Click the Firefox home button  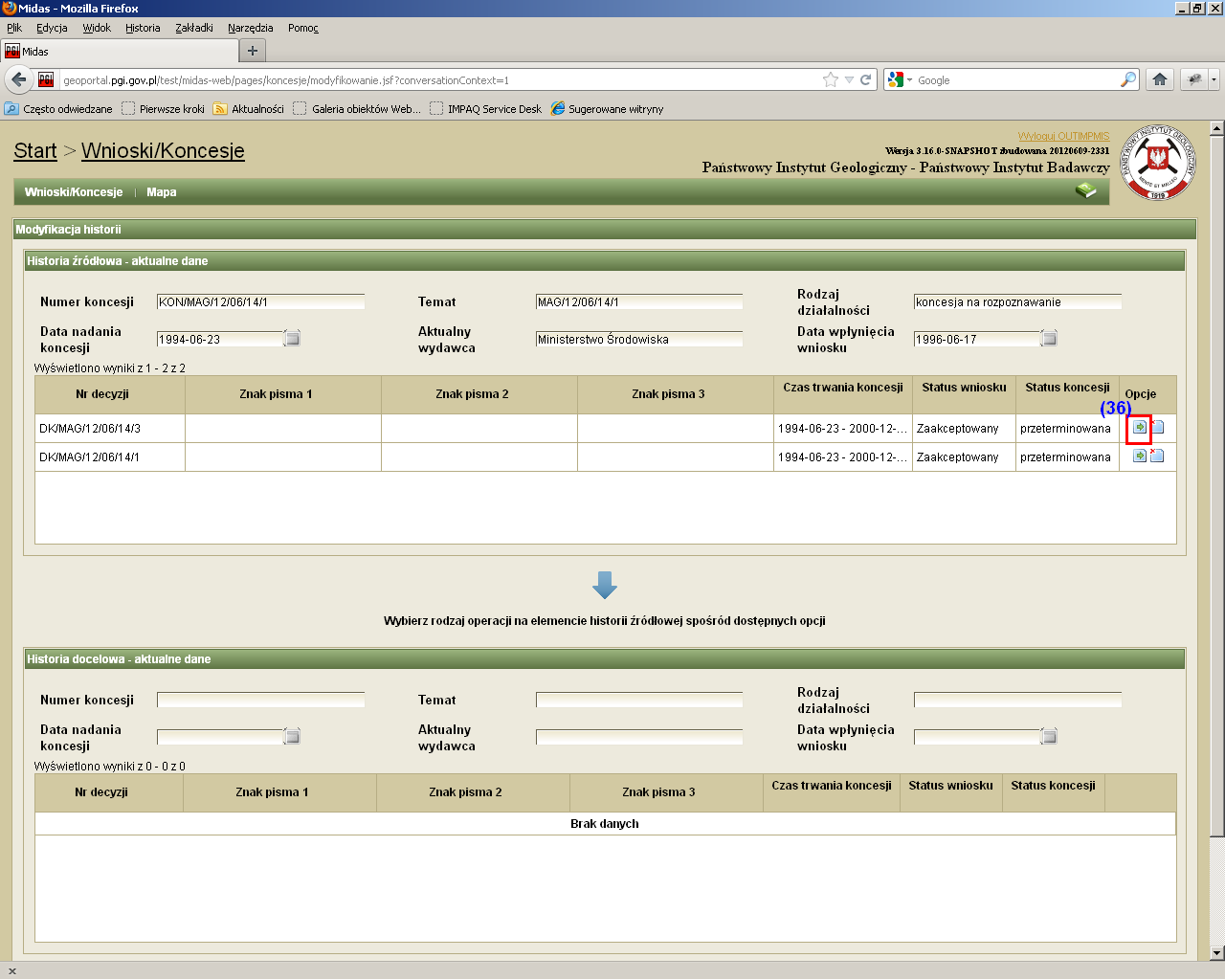coord(1160,79)
